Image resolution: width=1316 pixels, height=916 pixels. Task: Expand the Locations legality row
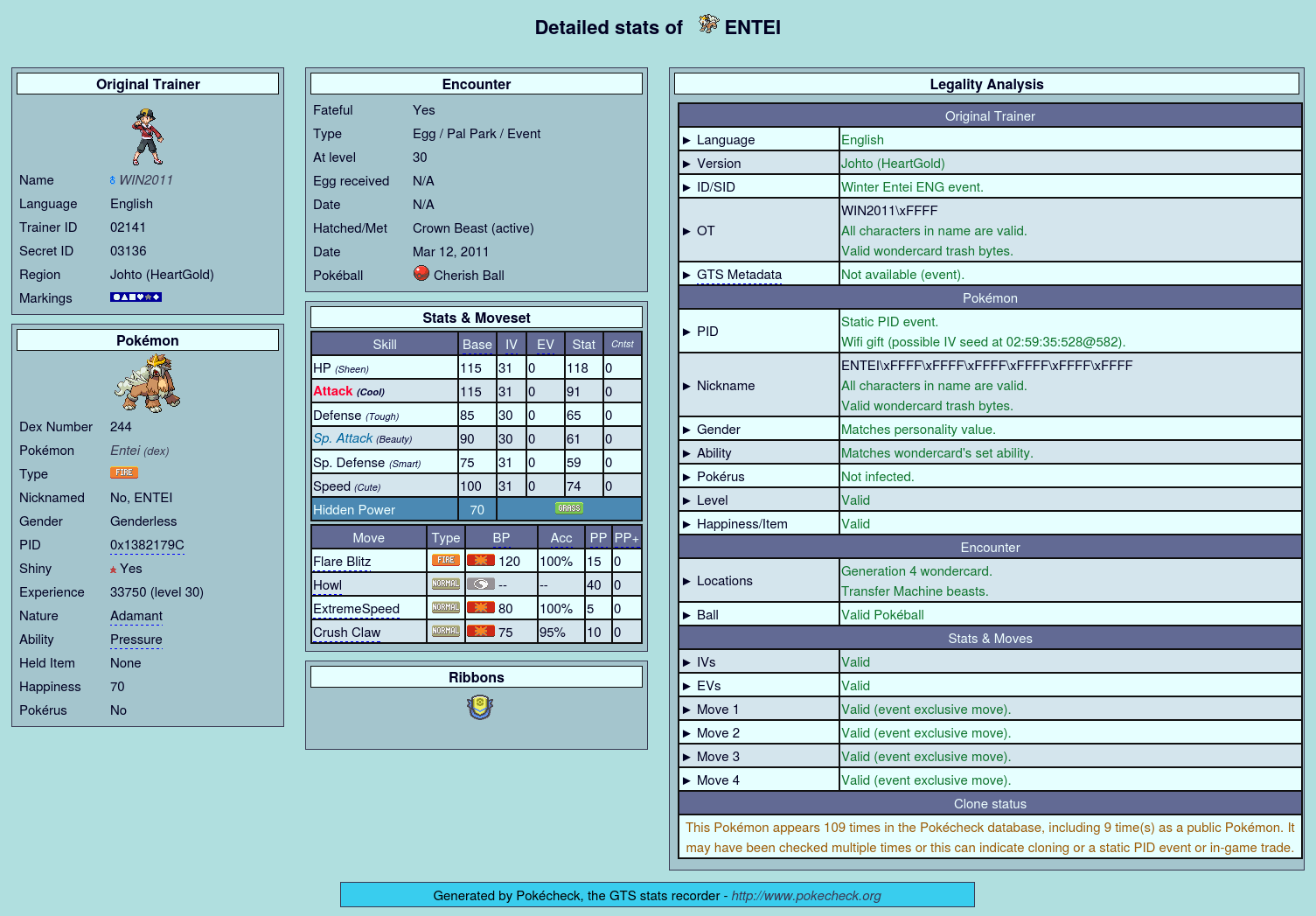coord(686,581)
